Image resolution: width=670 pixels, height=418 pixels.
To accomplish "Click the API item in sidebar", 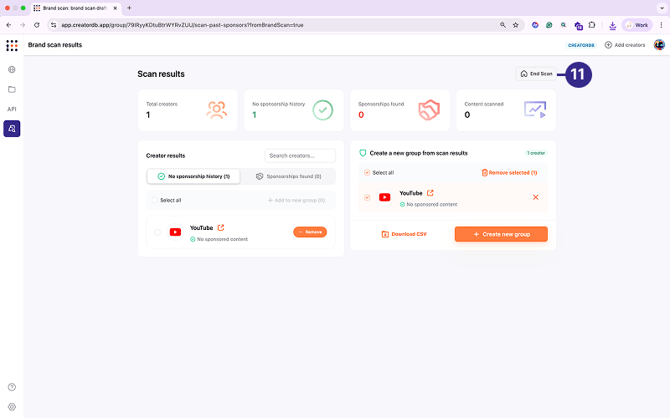I will [12, 109].
